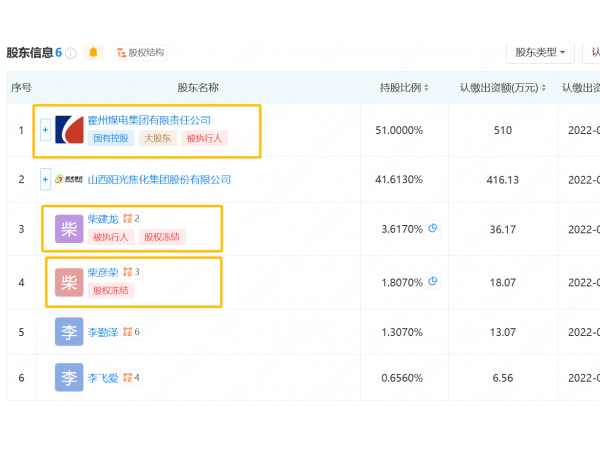Click the clock icon beside 1.8070%
600x450 pixels.
click(x=433, y=282)
